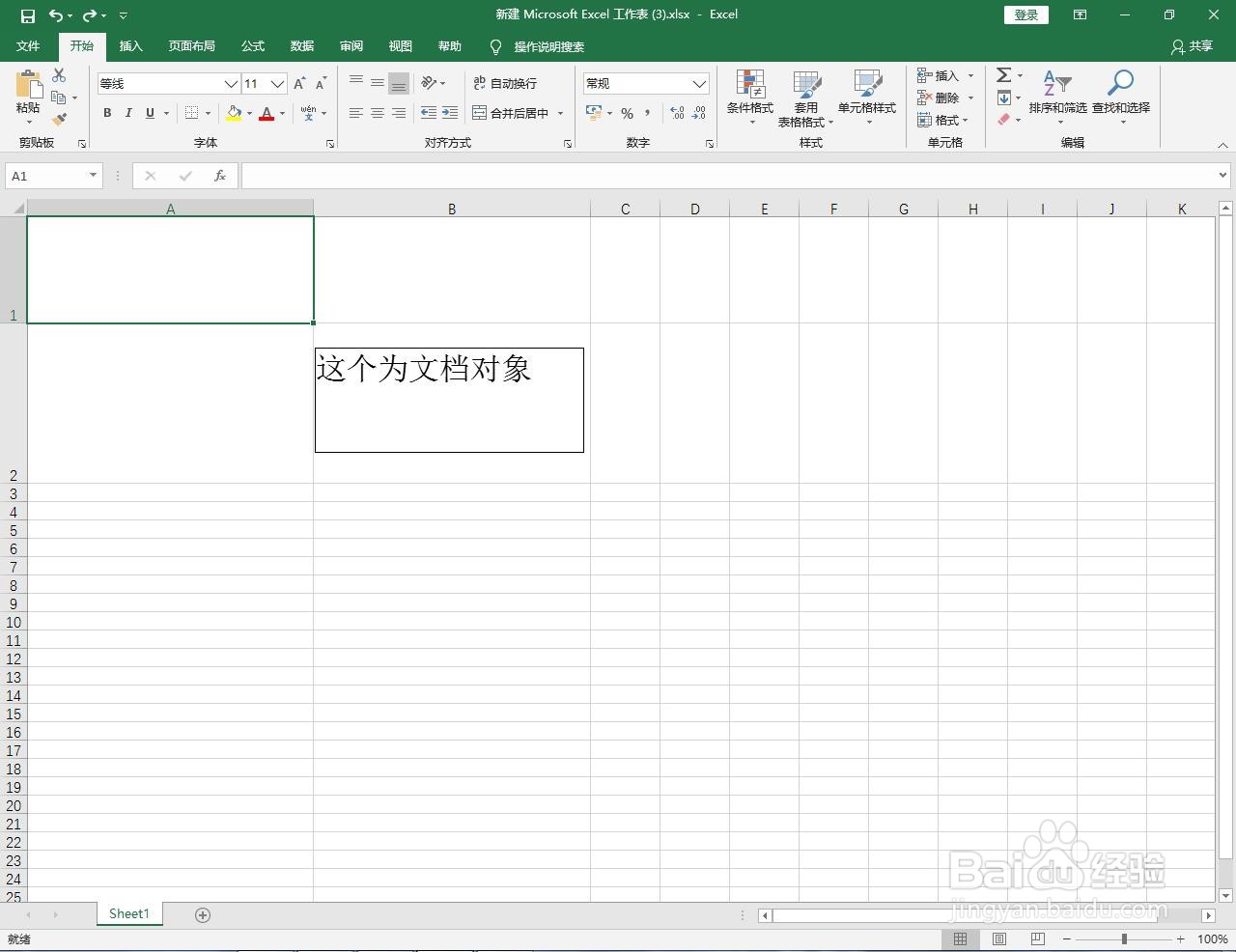The height and width of the screenshot is (952, 1236).
Task: Switch to the 视图 tab
Action: [400, 46]
